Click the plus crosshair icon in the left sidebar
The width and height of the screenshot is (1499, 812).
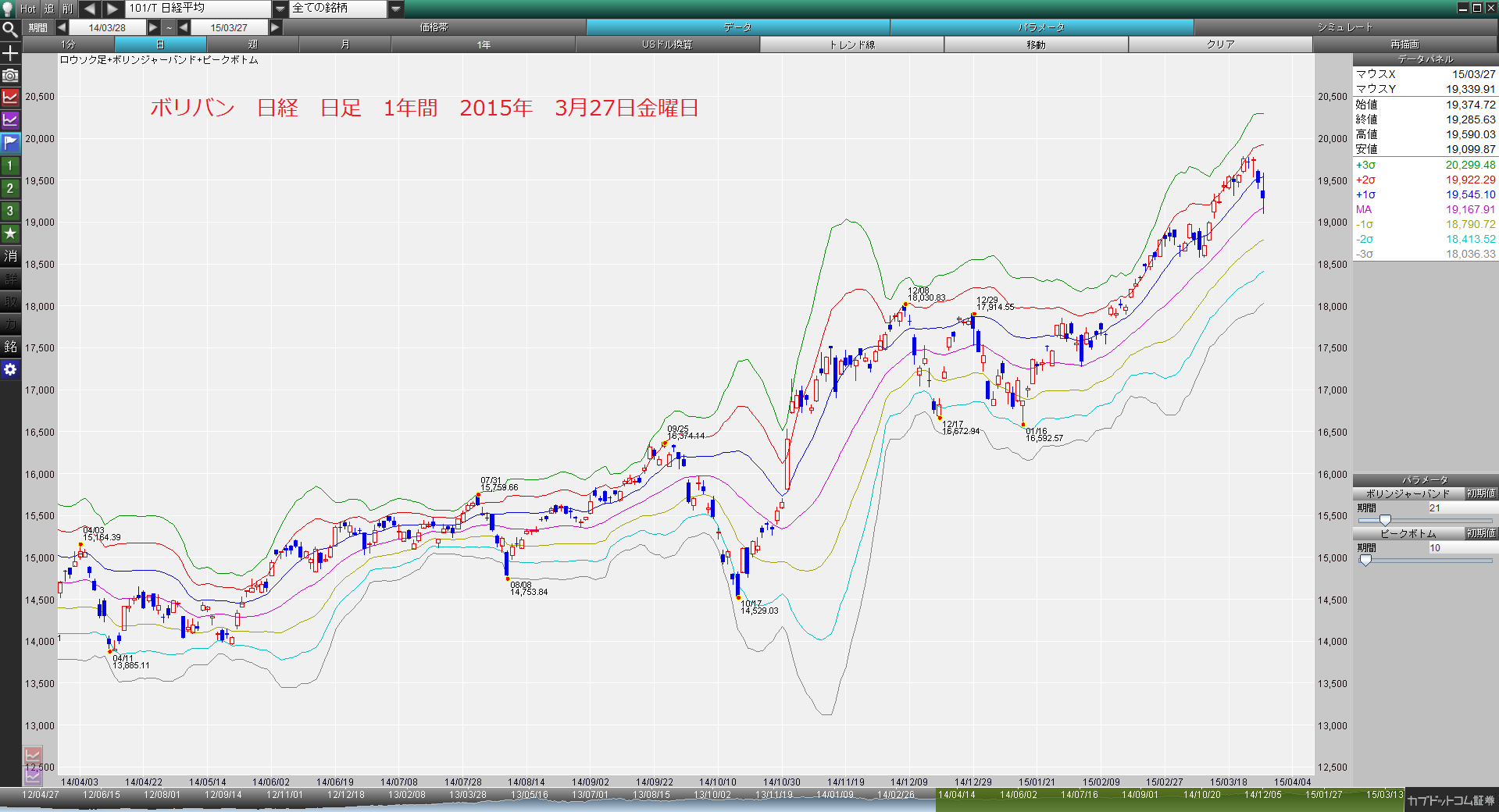pos(10,53)
